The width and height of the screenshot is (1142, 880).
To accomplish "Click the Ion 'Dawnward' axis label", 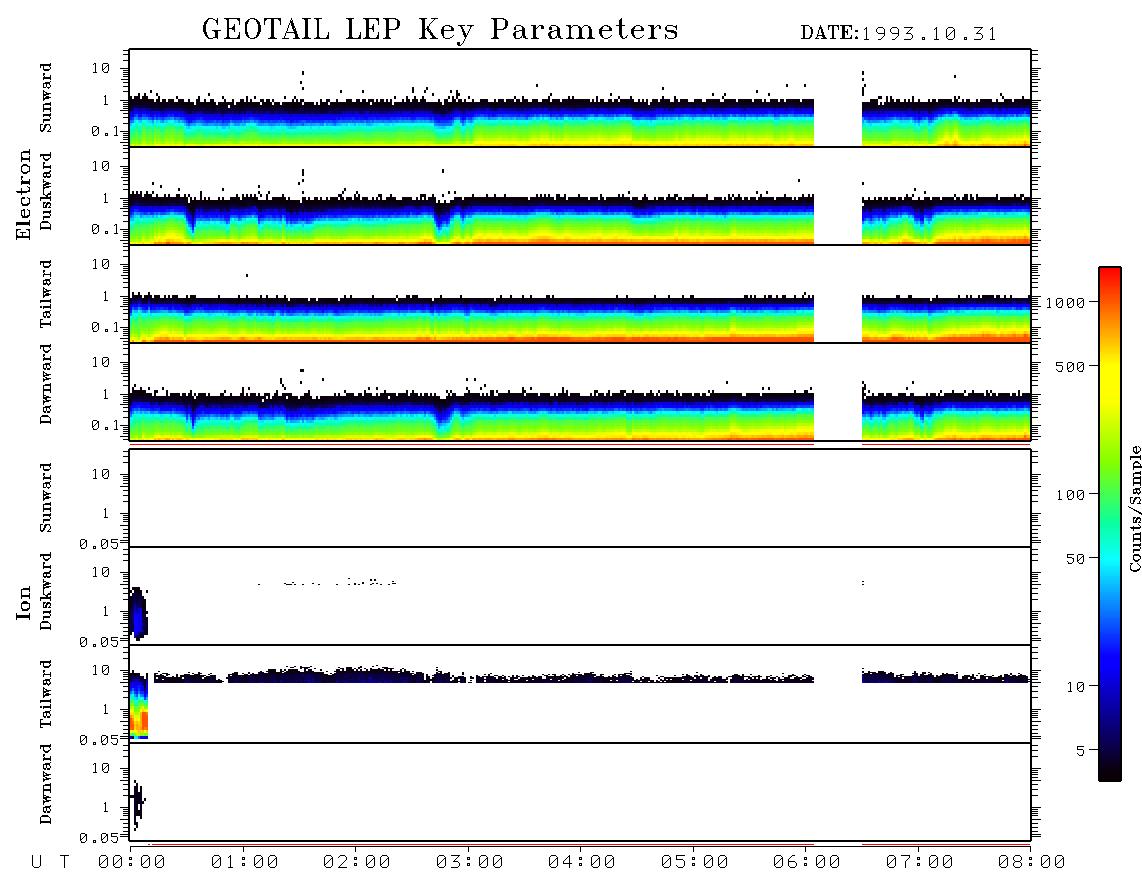I will tap(46, 784).
